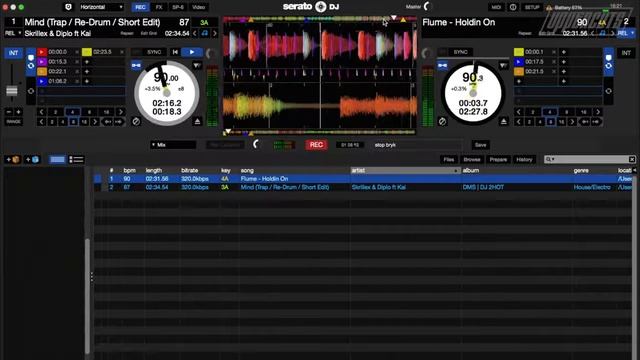Select track row Mind (Trap / Re-Drum / Short Edit)
The height and width of the screenshot is (360, 640).
[x=362, y=187]
